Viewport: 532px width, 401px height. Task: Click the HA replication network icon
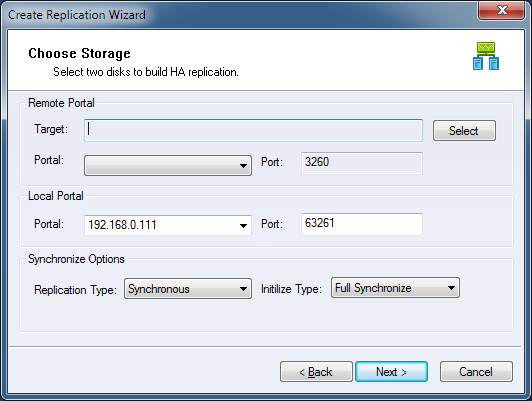click(486, 56)
